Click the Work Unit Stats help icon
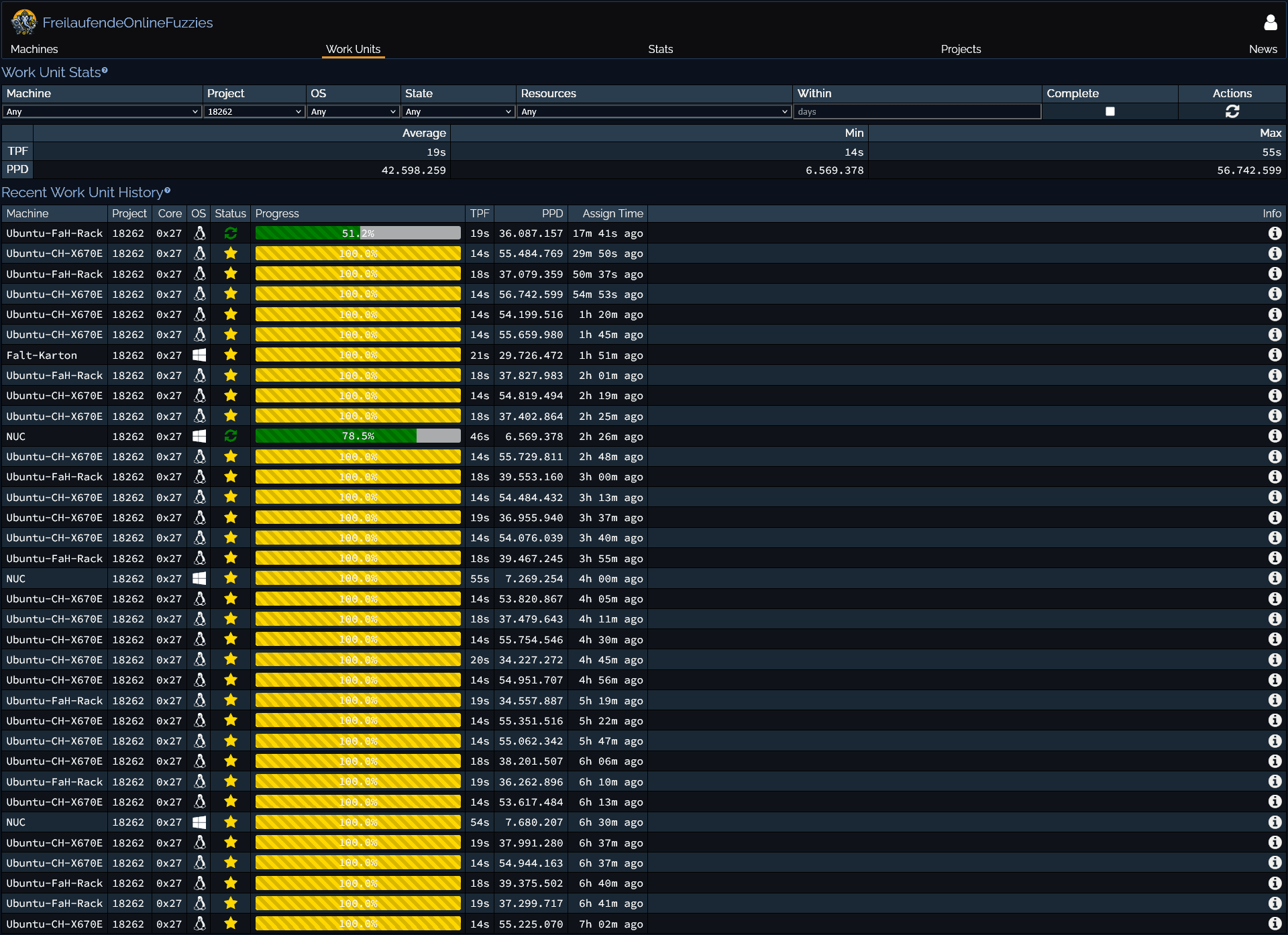 pos(105,70)
